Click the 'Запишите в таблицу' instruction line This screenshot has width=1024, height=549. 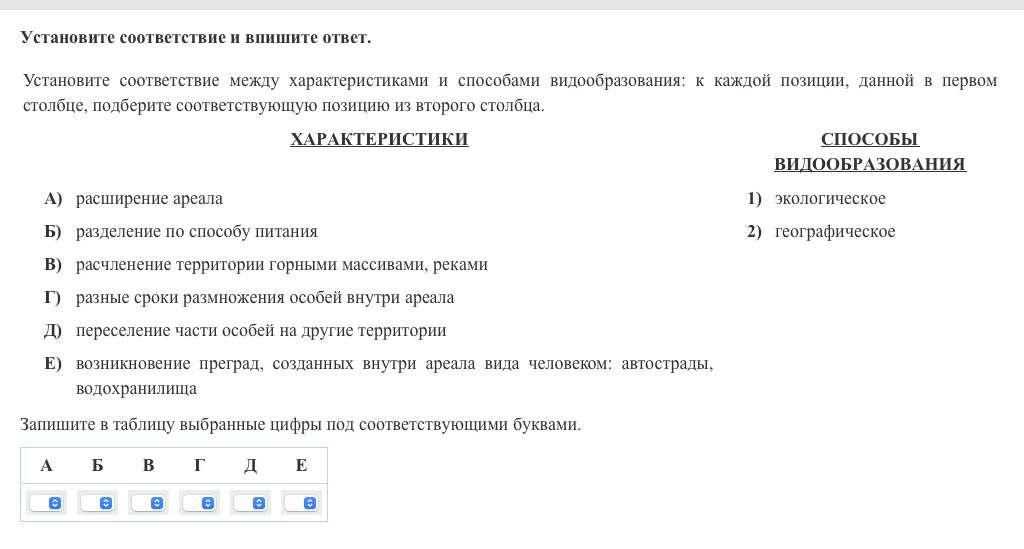pyautogui.click(x=300, y=425)
